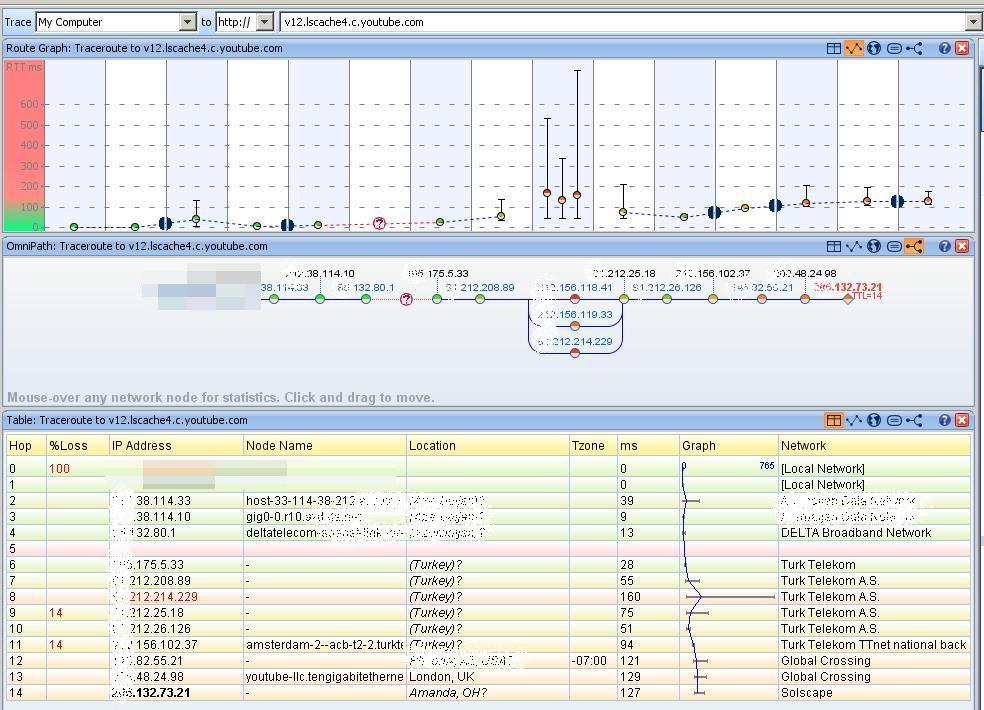The height and width of the screenshot is (710, 984).
Task: Close the OmniPath panel
Action: pos(962,247)
